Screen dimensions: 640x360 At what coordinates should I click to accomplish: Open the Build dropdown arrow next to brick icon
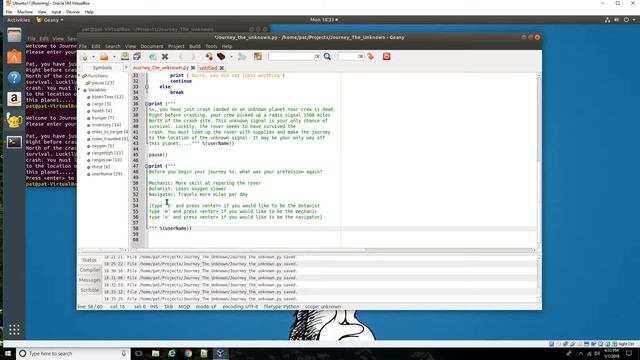coord(231,57)
